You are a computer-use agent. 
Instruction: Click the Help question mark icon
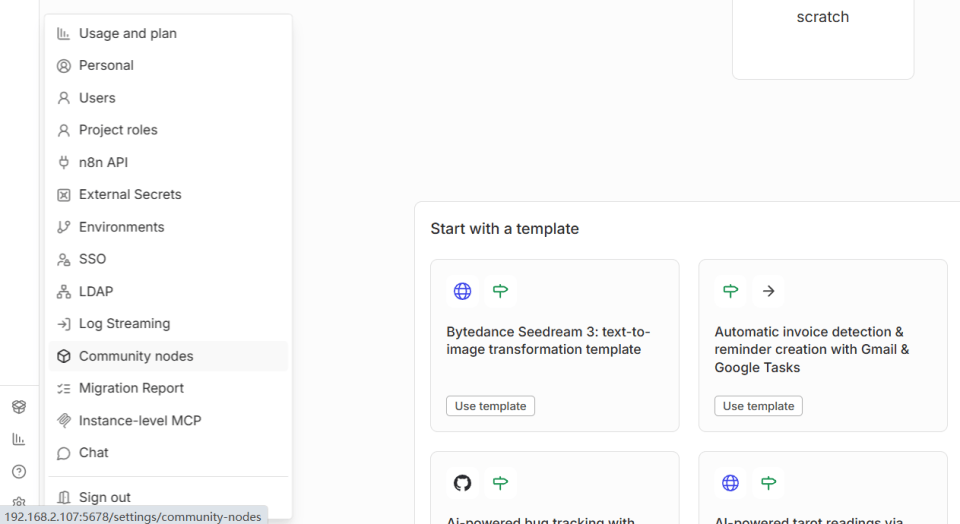(19, 472)
